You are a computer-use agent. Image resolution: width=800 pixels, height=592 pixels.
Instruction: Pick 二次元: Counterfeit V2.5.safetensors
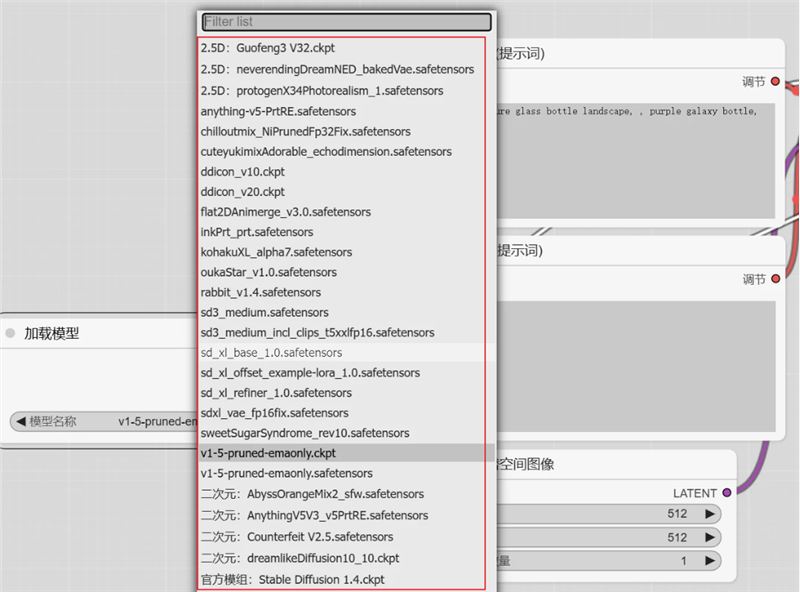tap(296, 537)
